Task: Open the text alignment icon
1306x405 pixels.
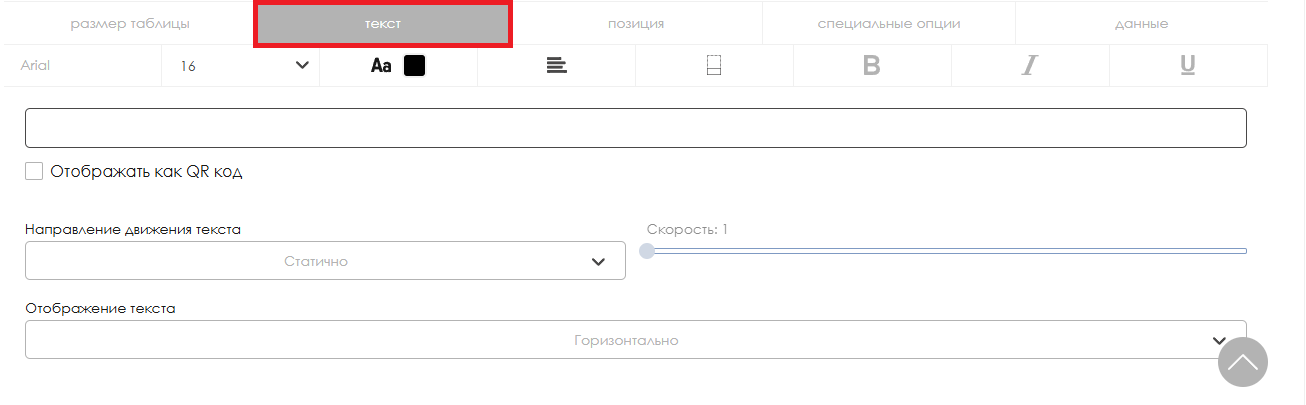Action: 557,66
